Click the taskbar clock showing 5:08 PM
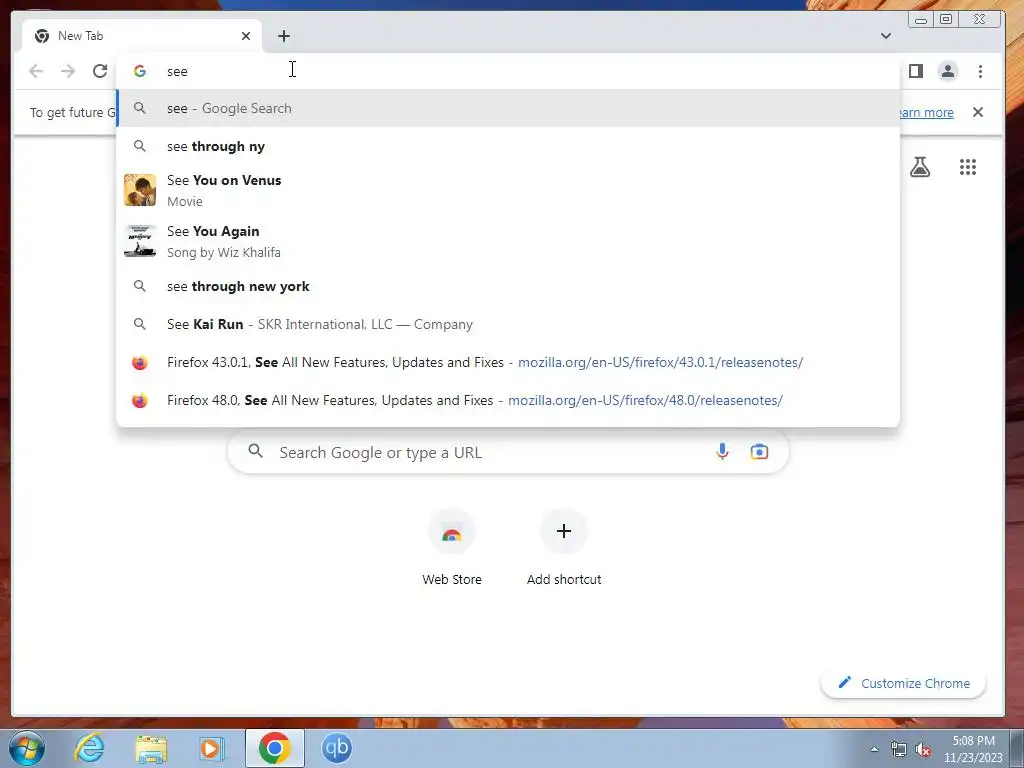 tap(973, 749)
